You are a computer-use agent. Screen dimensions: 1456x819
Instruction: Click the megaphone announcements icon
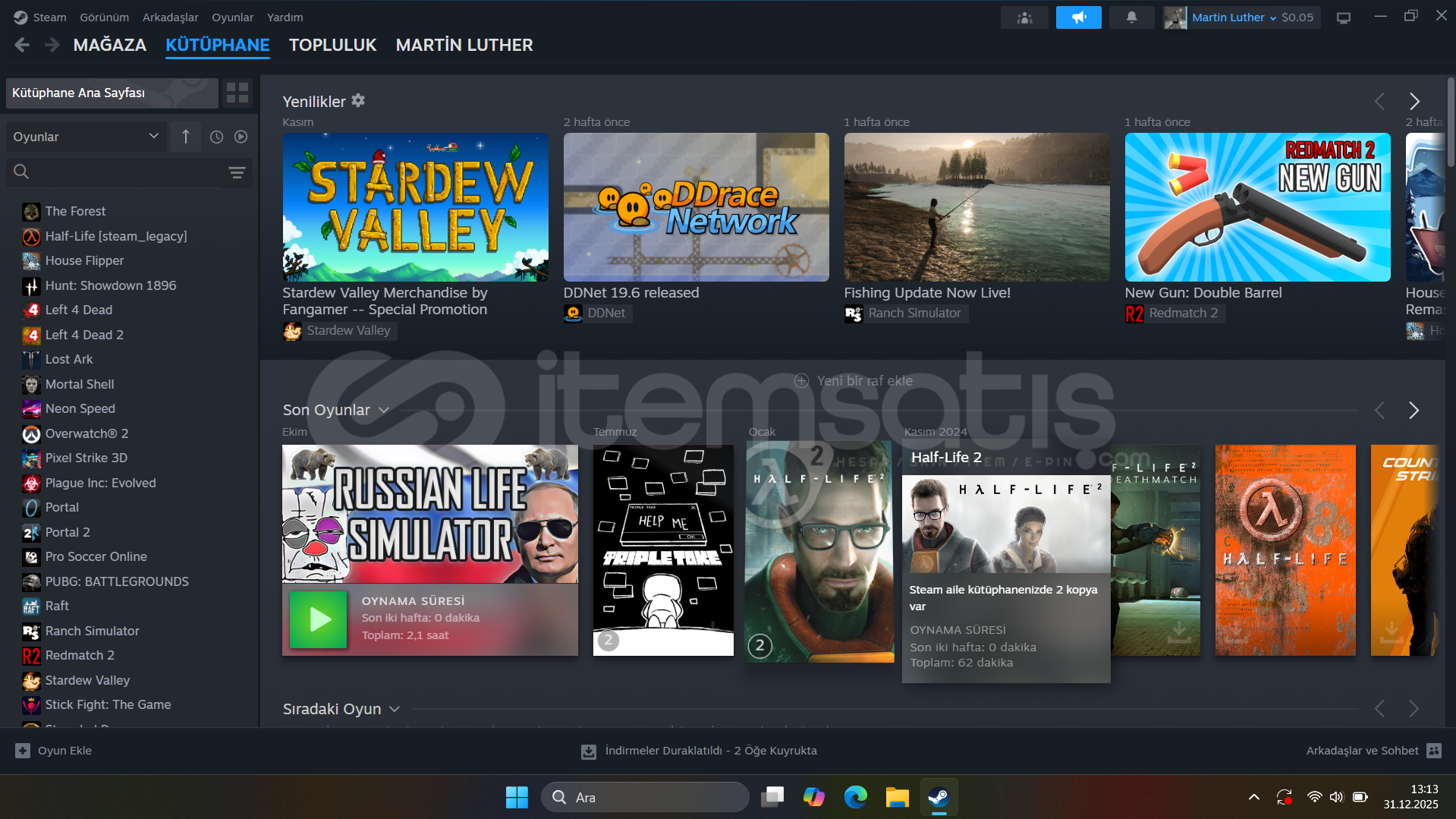click(1078, 17)
